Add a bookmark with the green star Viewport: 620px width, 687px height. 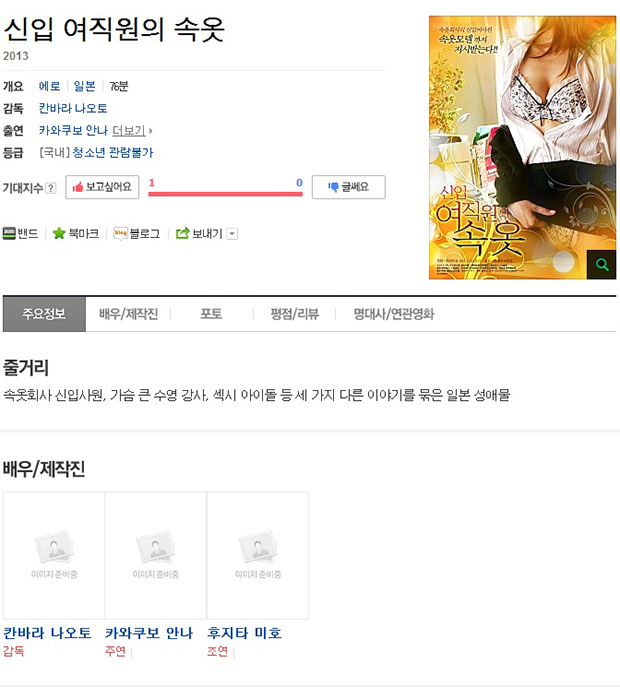tap(59, 234)
